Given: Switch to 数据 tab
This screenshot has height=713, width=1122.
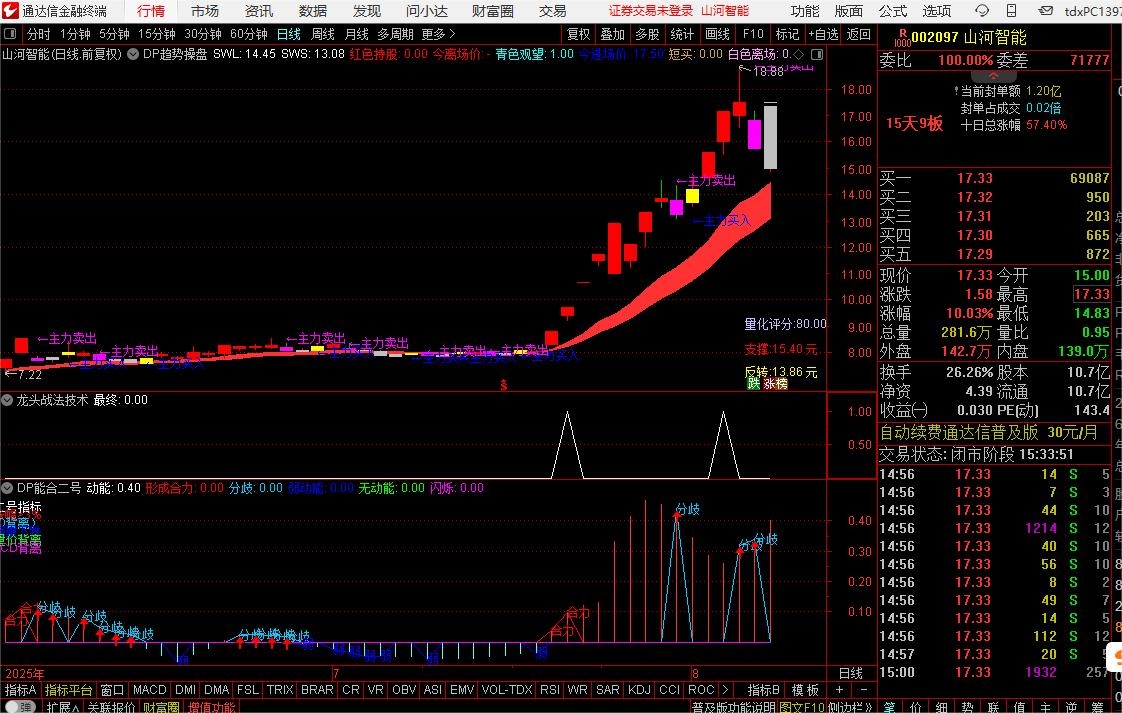Looking at the screenshot, I should [x=313, y=11].
